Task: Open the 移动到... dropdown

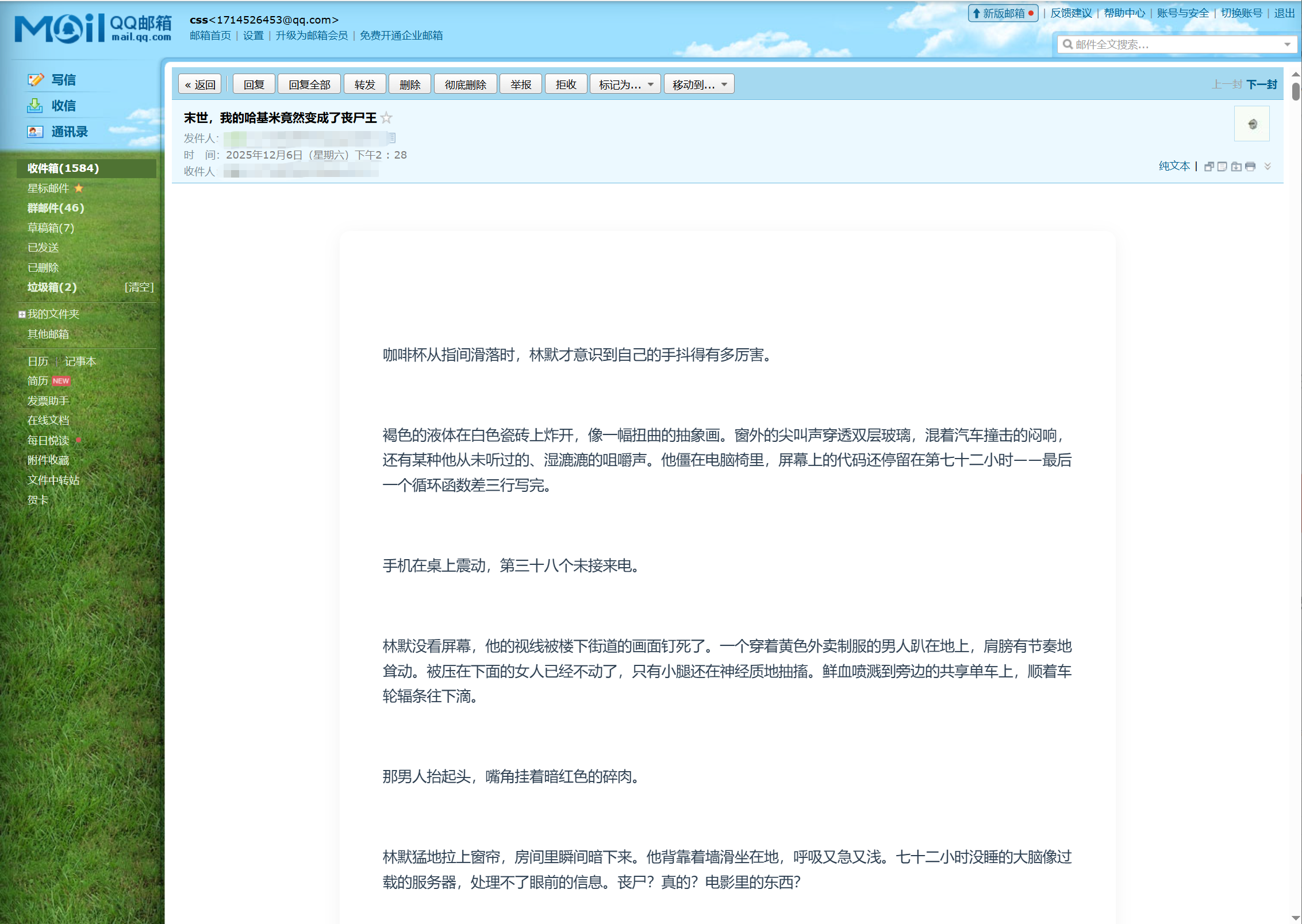Action: 698,84
